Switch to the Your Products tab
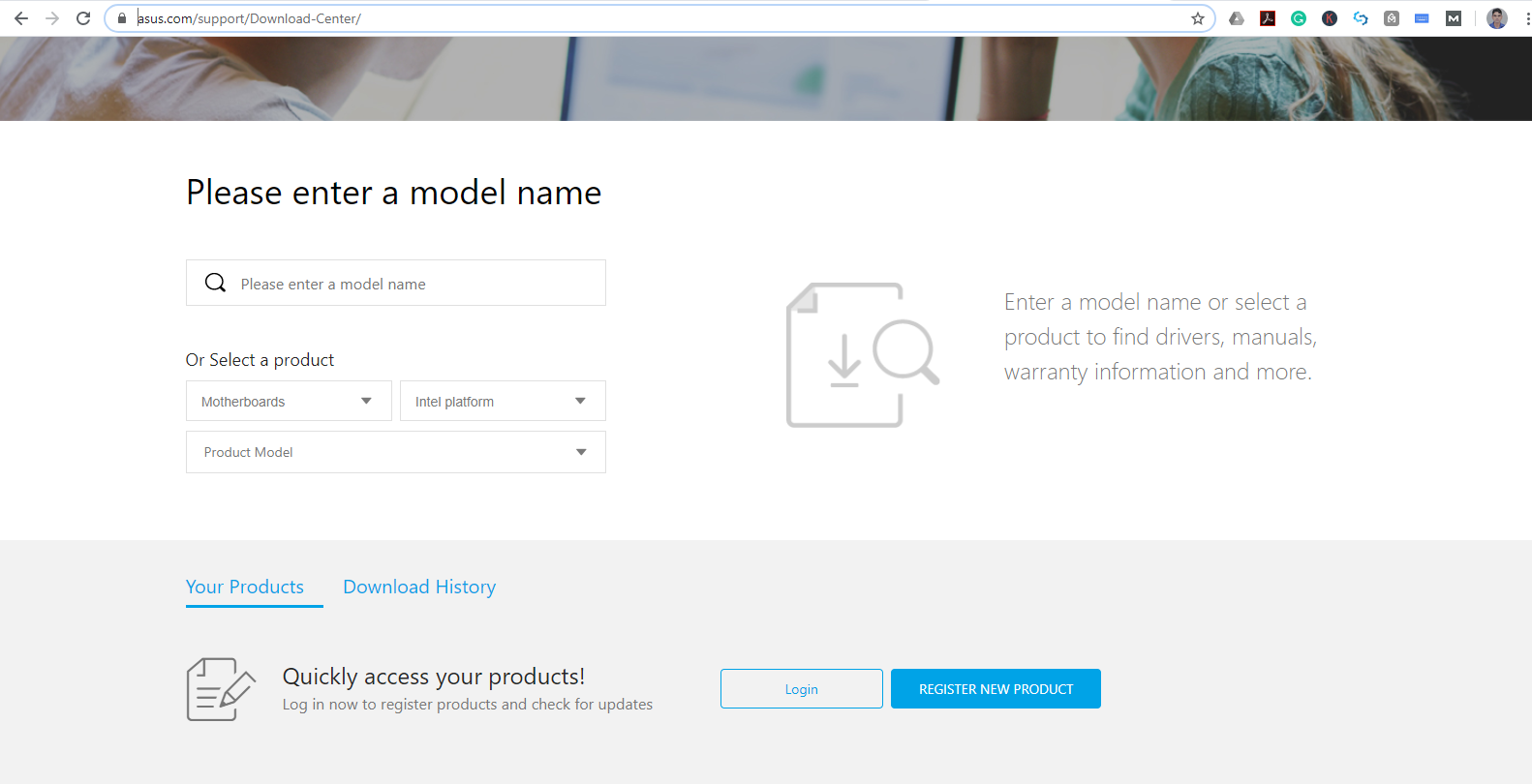This screenshot has height=784, width=1532. point(245,587)
